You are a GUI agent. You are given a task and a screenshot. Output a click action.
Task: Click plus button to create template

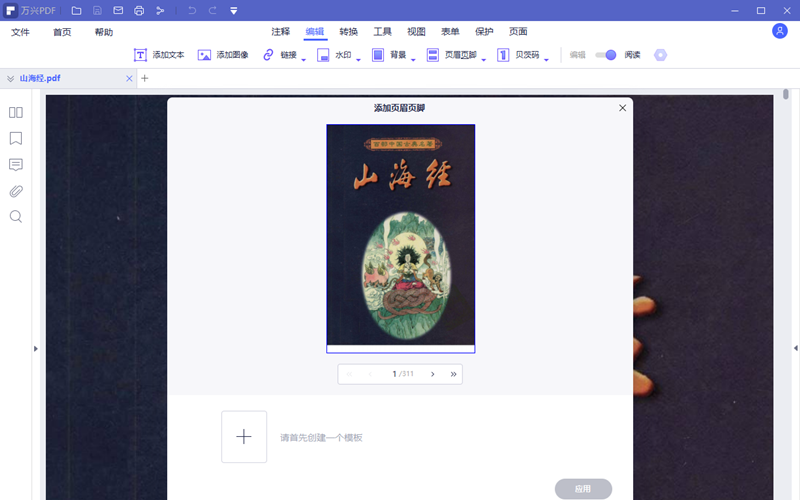point(244,437)
